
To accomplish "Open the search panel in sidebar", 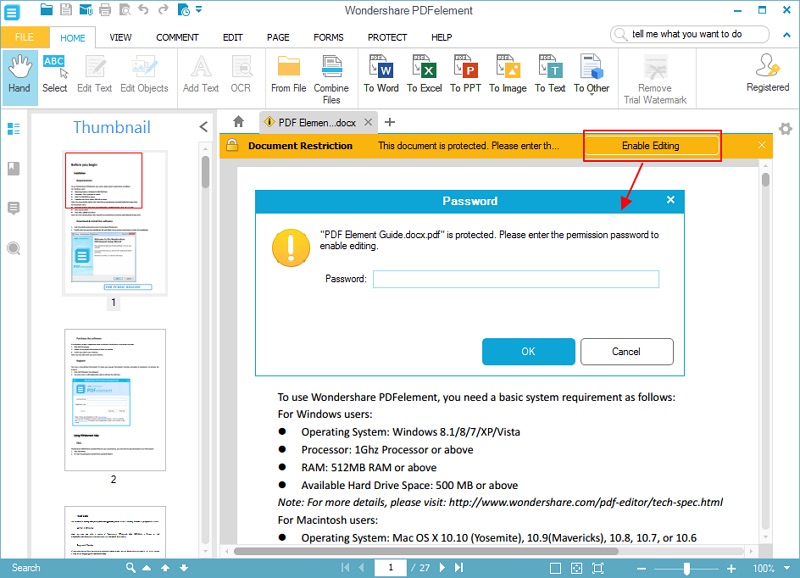I will [x=14, y=248].
